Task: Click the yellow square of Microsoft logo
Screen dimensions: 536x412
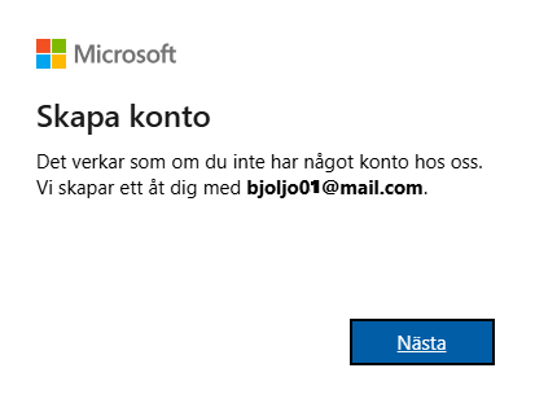Action: [x=59, y=62]
